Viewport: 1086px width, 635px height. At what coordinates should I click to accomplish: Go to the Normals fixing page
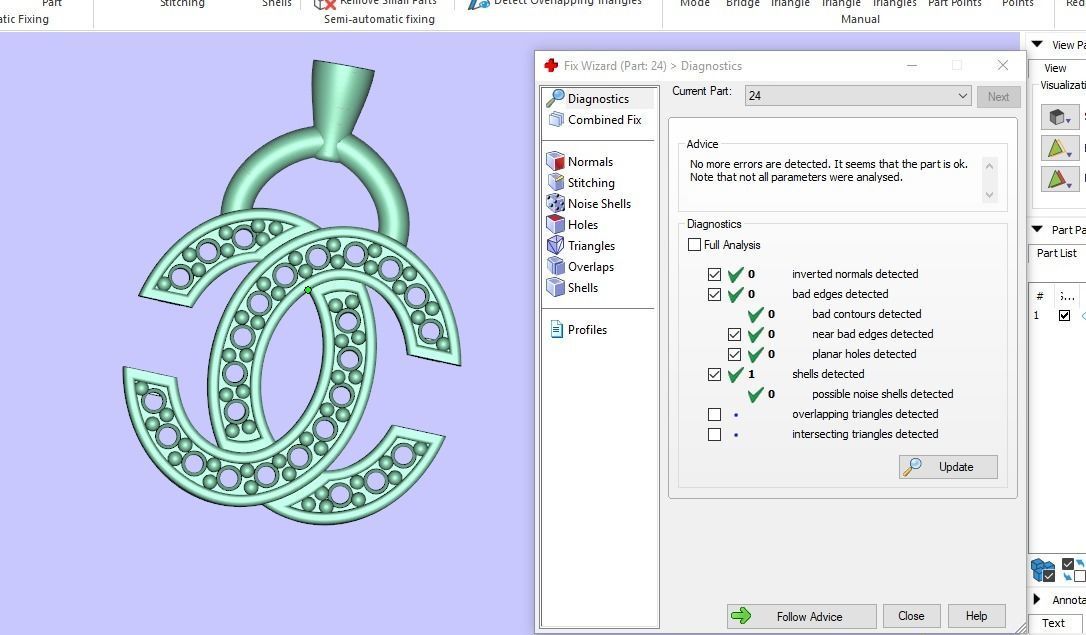click(580, 161)
